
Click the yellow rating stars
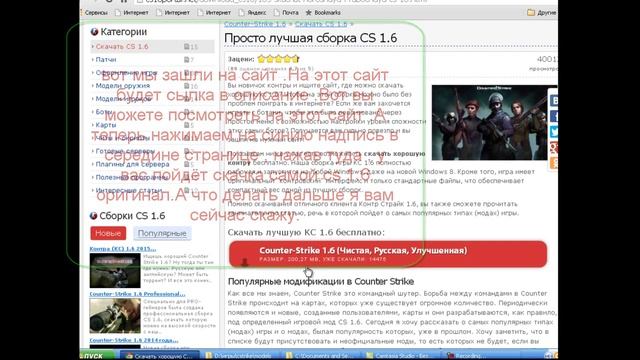(278, 59)
